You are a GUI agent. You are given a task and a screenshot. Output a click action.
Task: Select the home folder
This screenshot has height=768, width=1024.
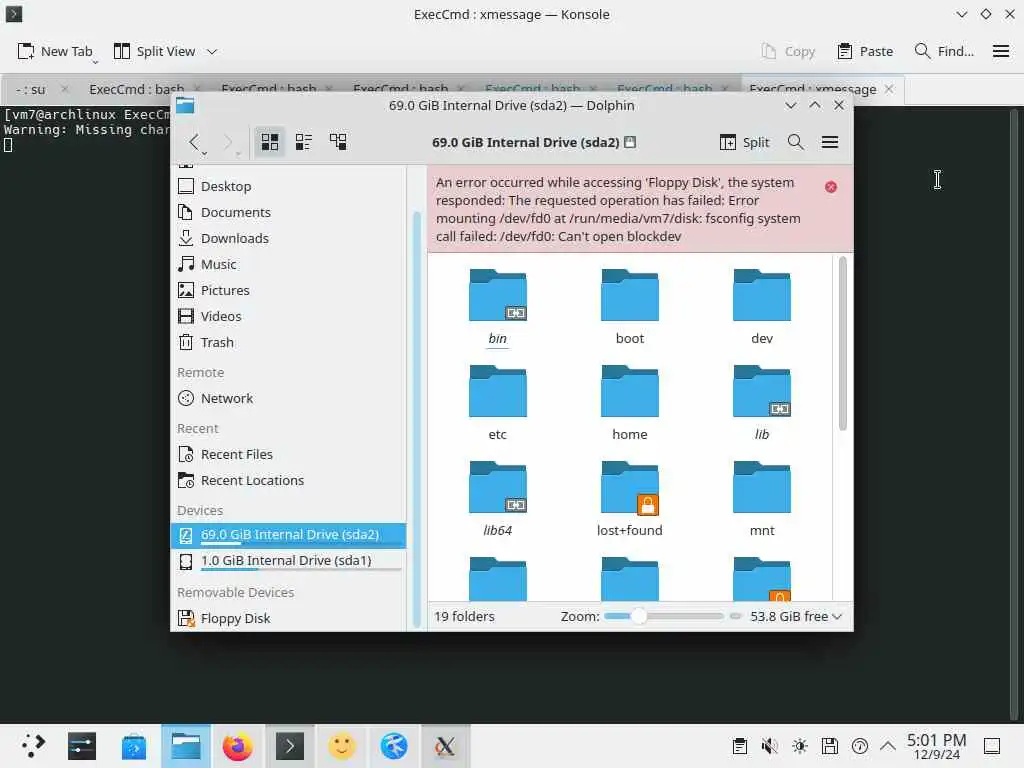coord(630,402)
